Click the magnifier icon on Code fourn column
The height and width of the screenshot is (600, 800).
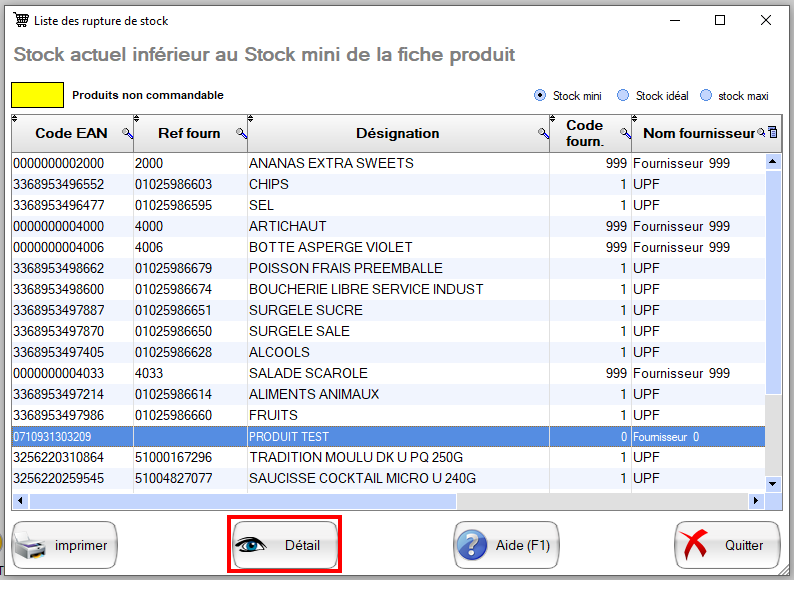pyautogui.click(x=625, y=133)
